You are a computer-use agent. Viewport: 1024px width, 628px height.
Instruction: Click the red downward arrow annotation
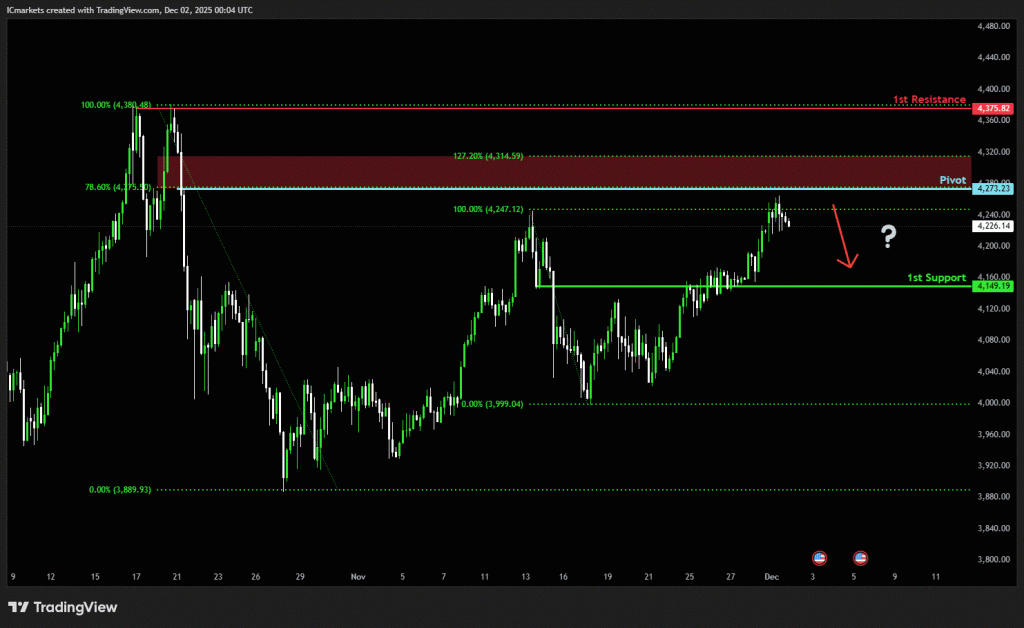pyautogui.click(x=842, y=237)
